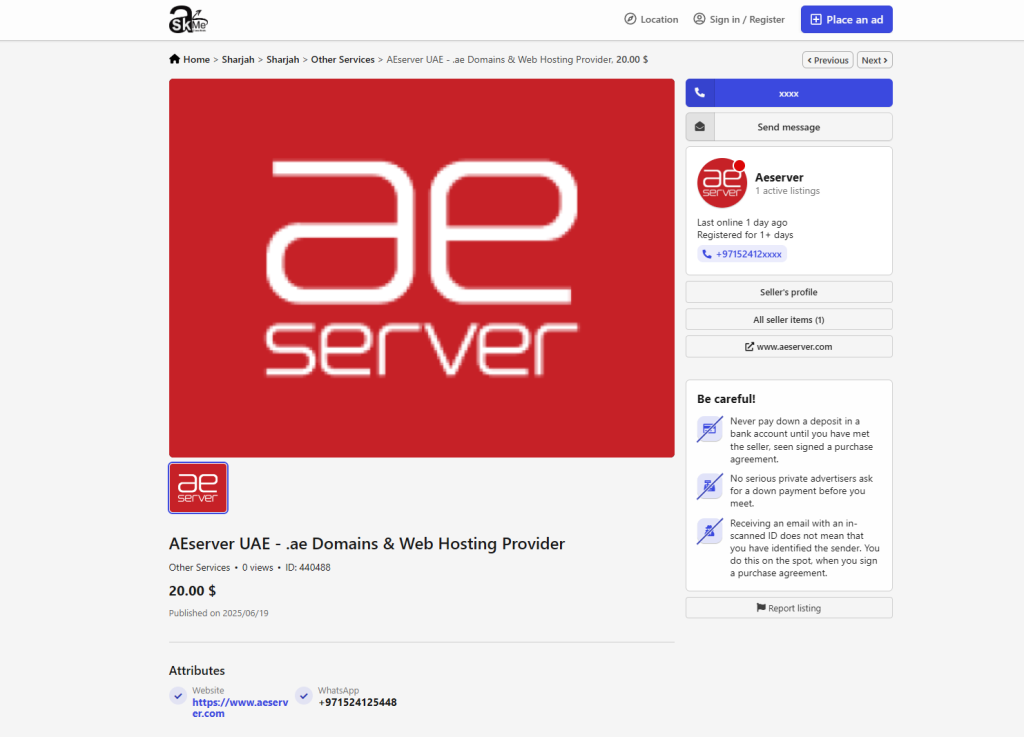The image size is (1024, 737).
Task: Click the Registered for 1+ days text
Action: [745, 235]
